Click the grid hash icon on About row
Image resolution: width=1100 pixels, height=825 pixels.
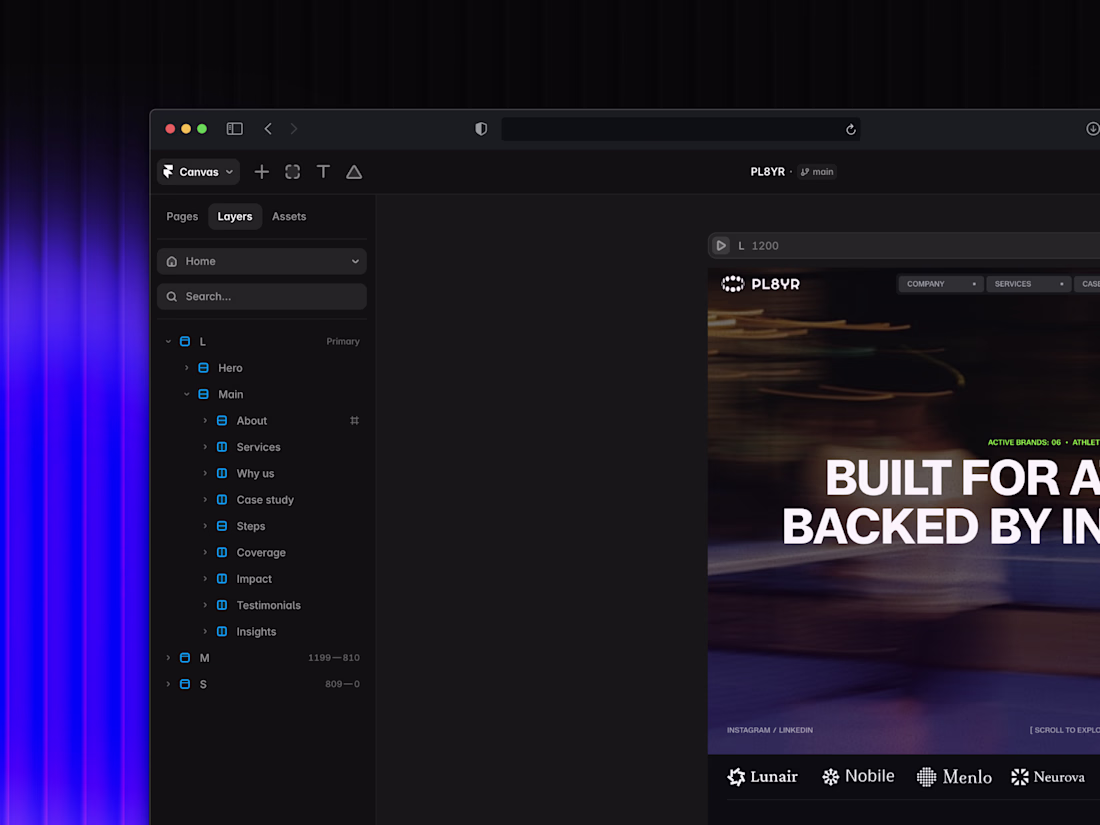click(x=354, y=421)
